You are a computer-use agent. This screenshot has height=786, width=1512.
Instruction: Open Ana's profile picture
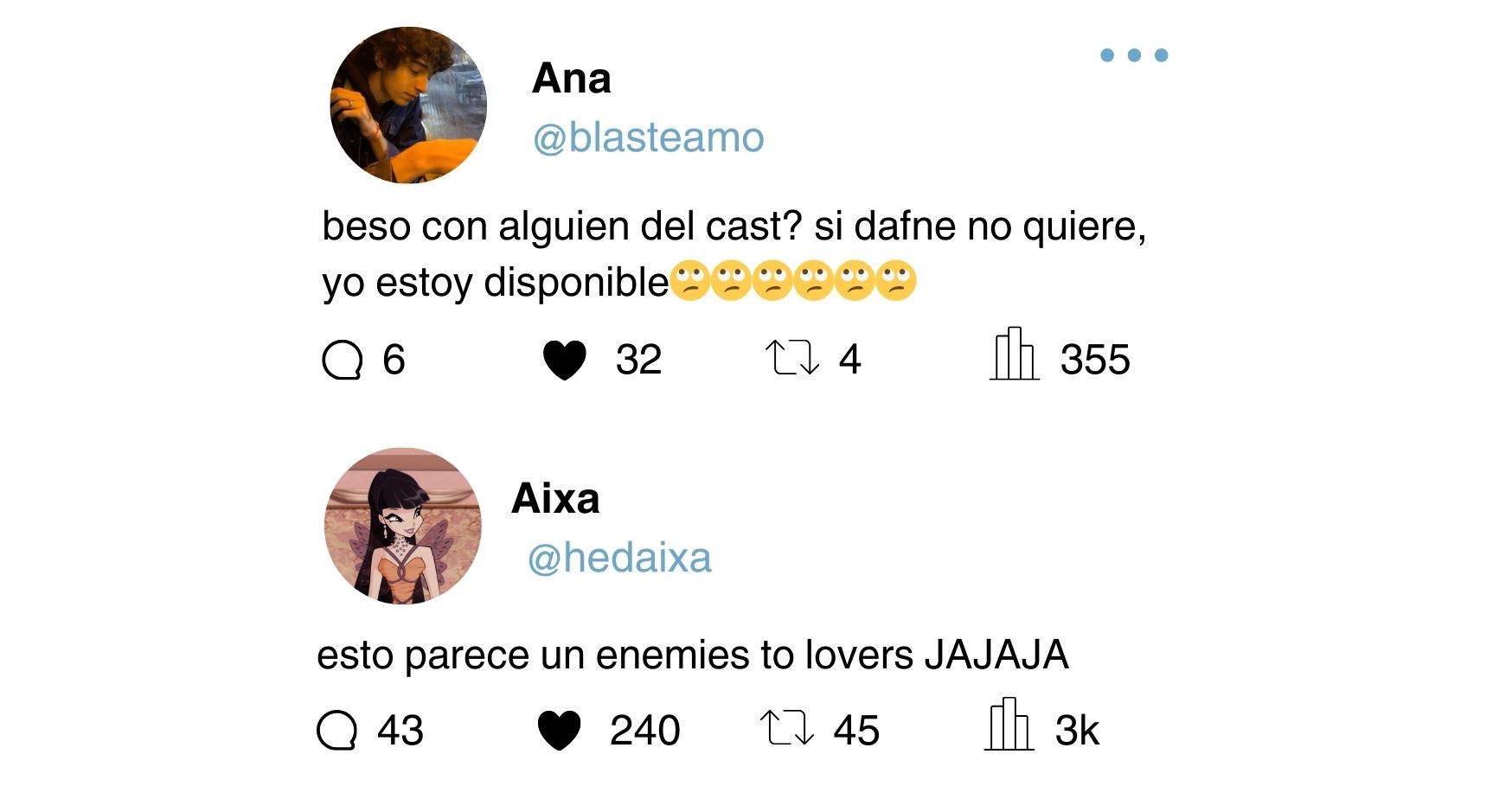click(x=408, y=105)
